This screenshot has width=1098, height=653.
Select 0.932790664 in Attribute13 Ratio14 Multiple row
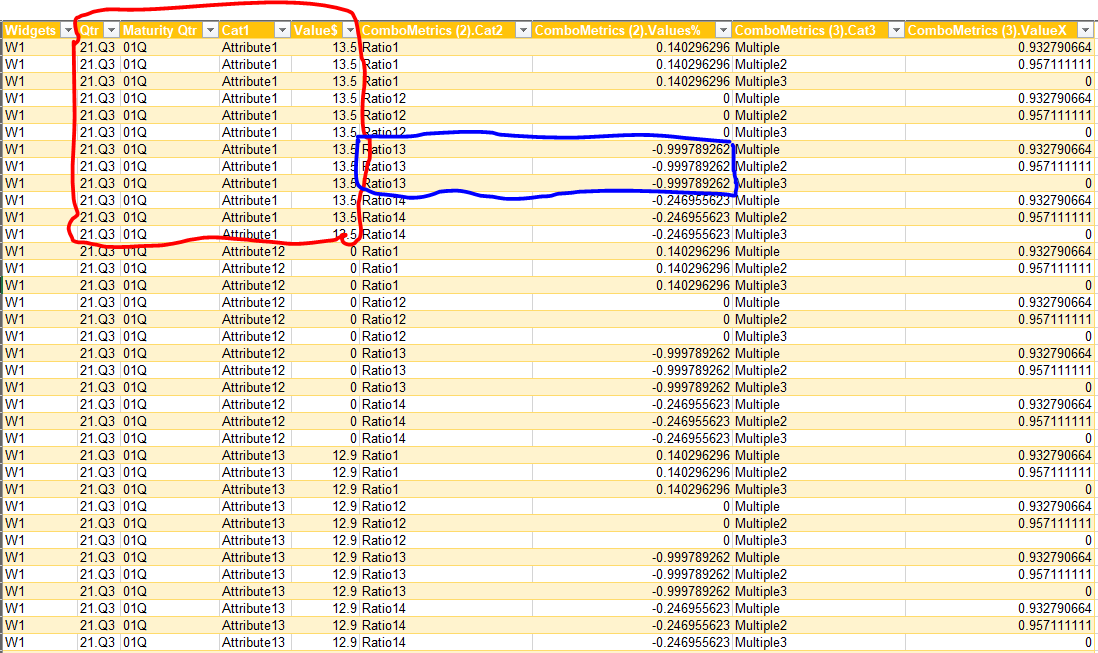click(x=999, y=608)
